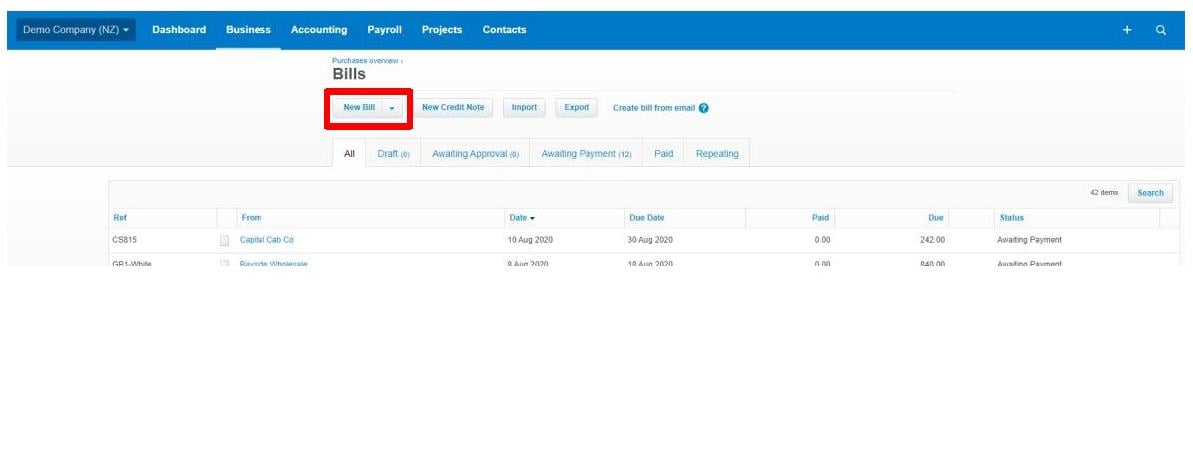
Task: Open Capital Cab Co bill link
Action: [267, 241]
